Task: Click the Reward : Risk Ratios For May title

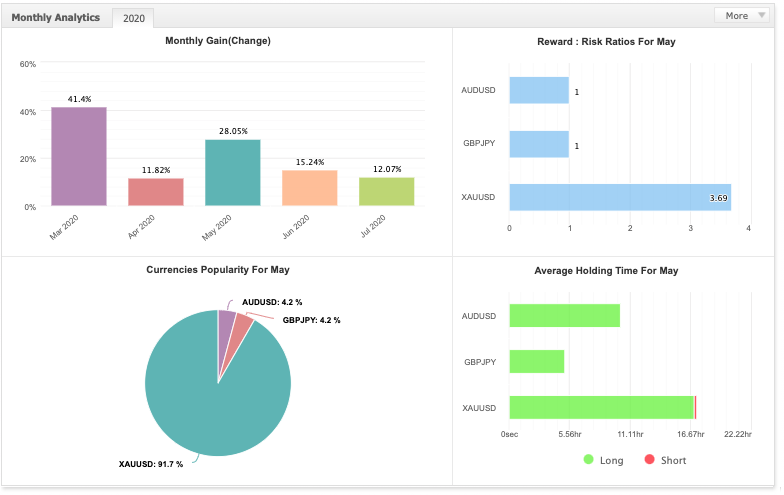Action: [x=606, y=42]
